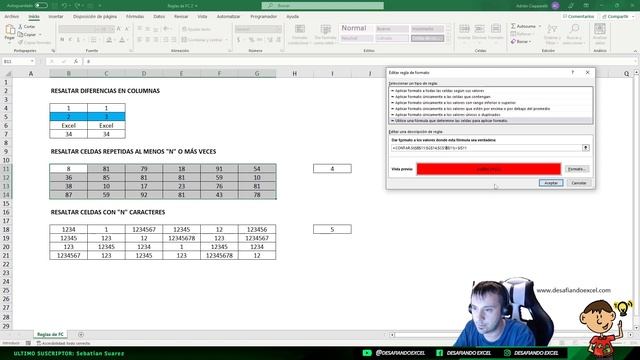Click the cell containing 4 in column I
Viewport: 640px width, 360px height.
(x=332, y=169)
